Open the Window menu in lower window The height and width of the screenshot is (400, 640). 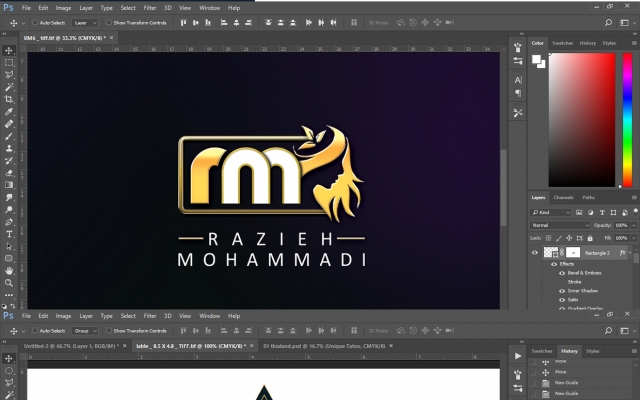[209, 316]
